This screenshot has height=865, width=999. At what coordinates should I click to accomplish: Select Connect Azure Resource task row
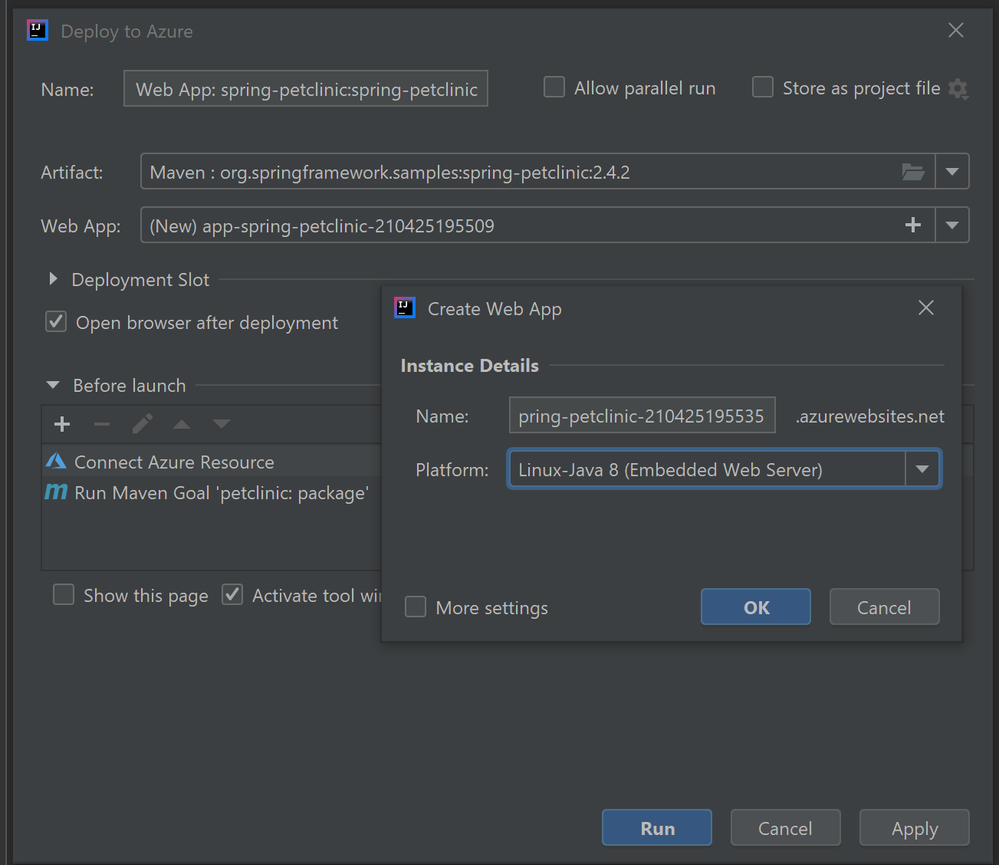click(x=212, y=461)
